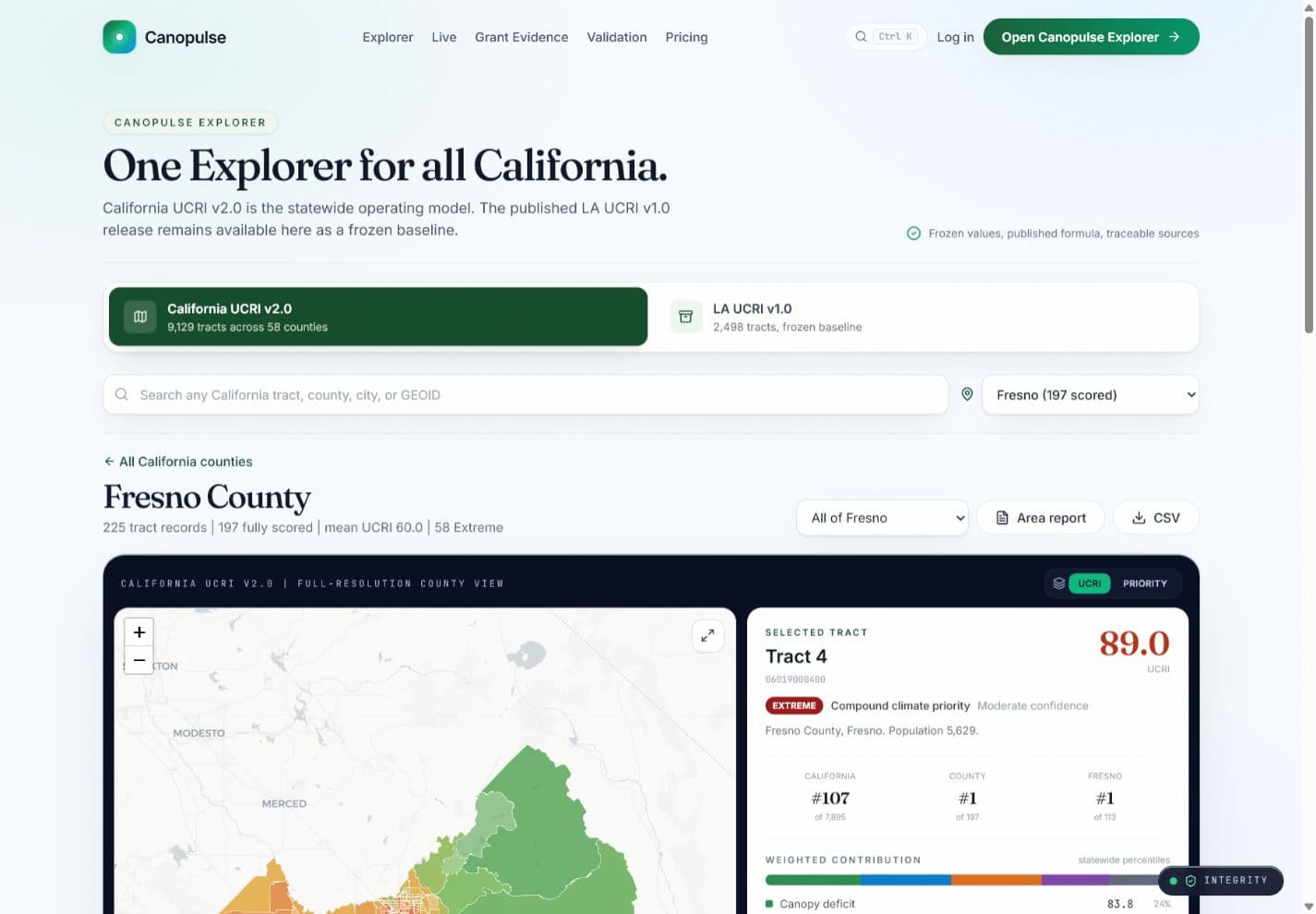Click the Tract 4 title
Image resolution: width=1316 pixels, height=914 pixels.
click(796, 656)
